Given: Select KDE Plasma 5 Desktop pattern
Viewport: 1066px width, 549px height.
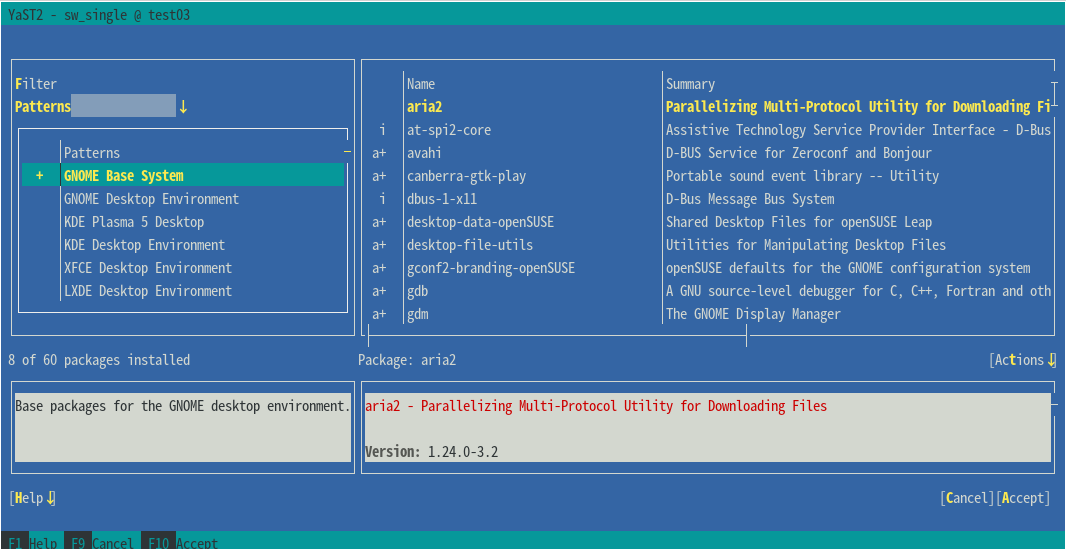Looking at the screenshot, I should [x=134, y=222].
